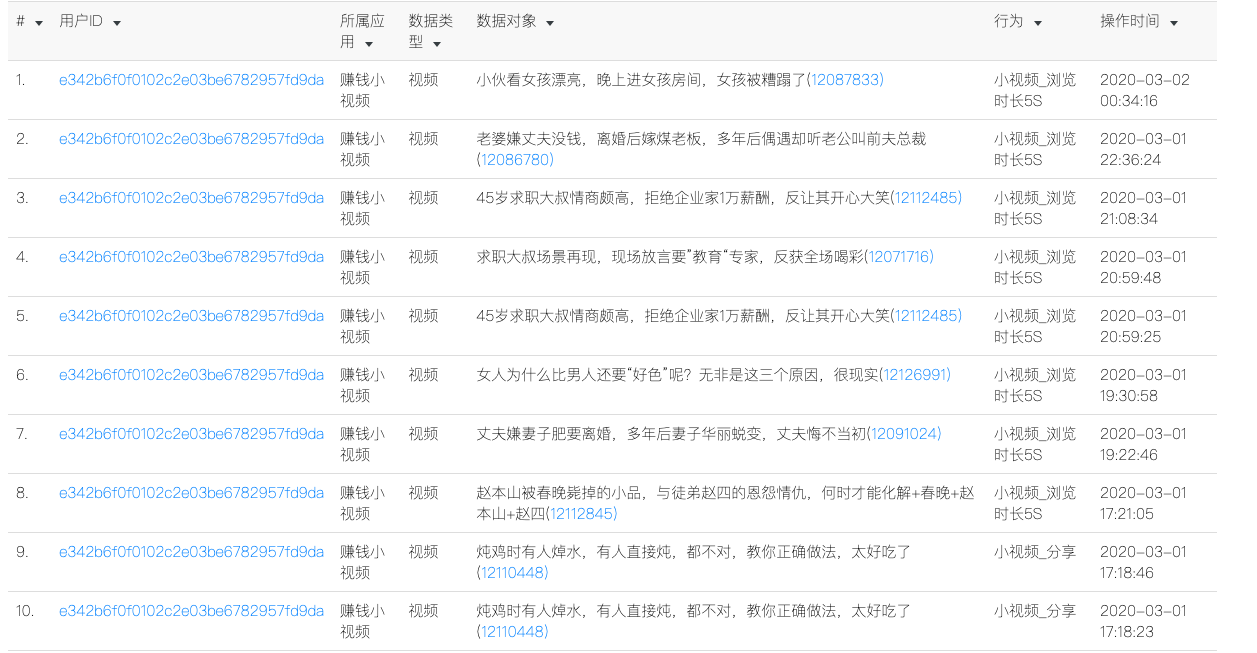This screenshot has height=653, width=1257.
Task: Open the 所属应用 column filter arrow
Action: [x=369, y=44]
